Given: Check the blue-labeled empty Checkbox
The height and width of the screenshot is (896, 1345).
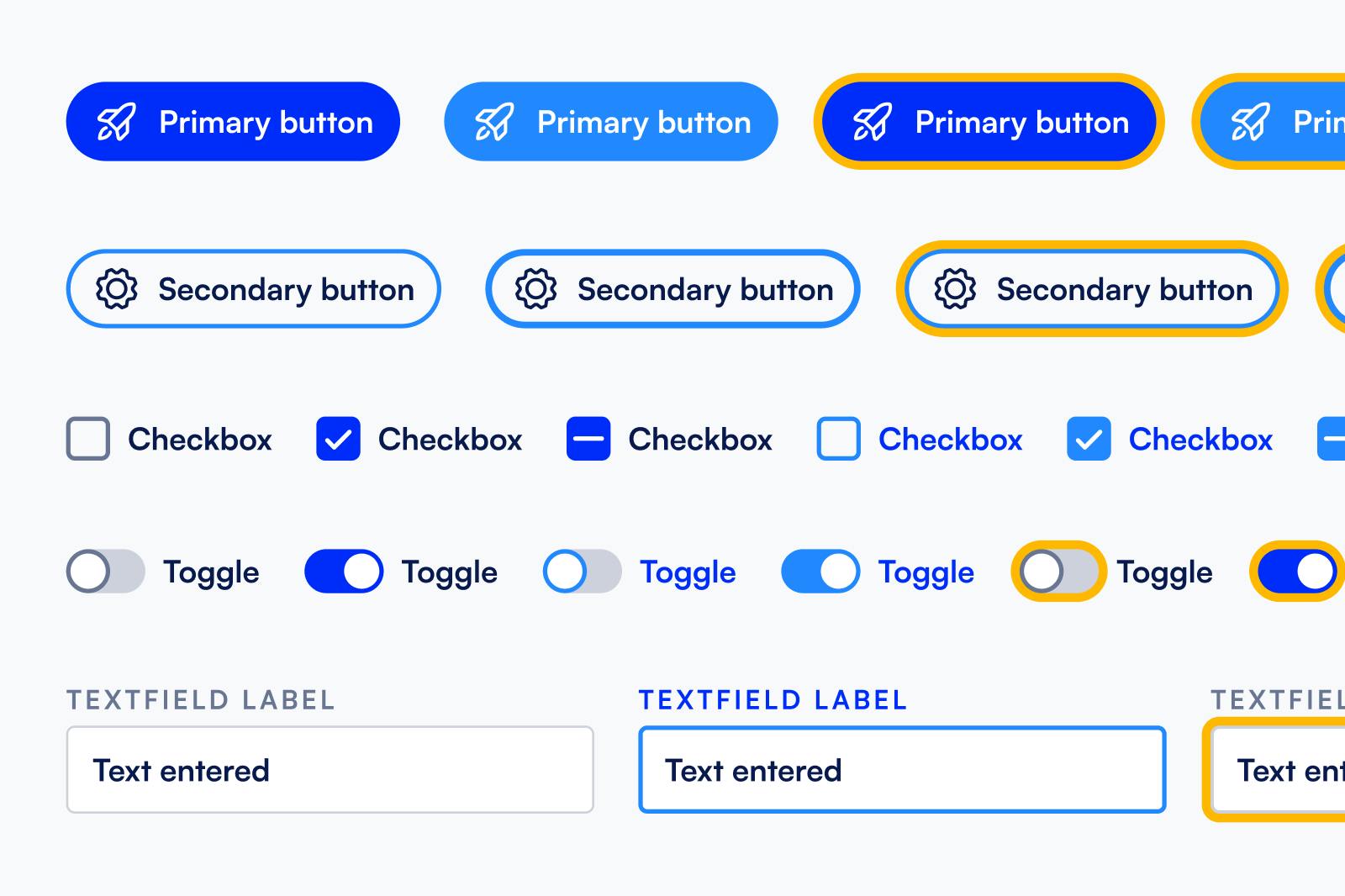Looking at the screenshot, I should 837,439.
